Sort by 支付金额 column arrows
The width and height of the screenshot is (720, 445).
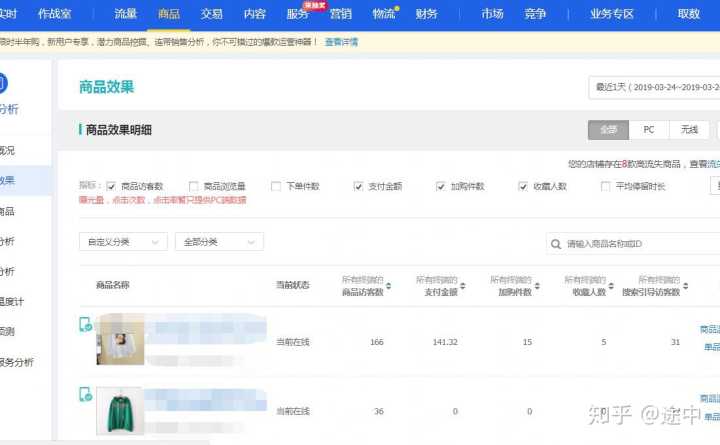coord(463,286)
